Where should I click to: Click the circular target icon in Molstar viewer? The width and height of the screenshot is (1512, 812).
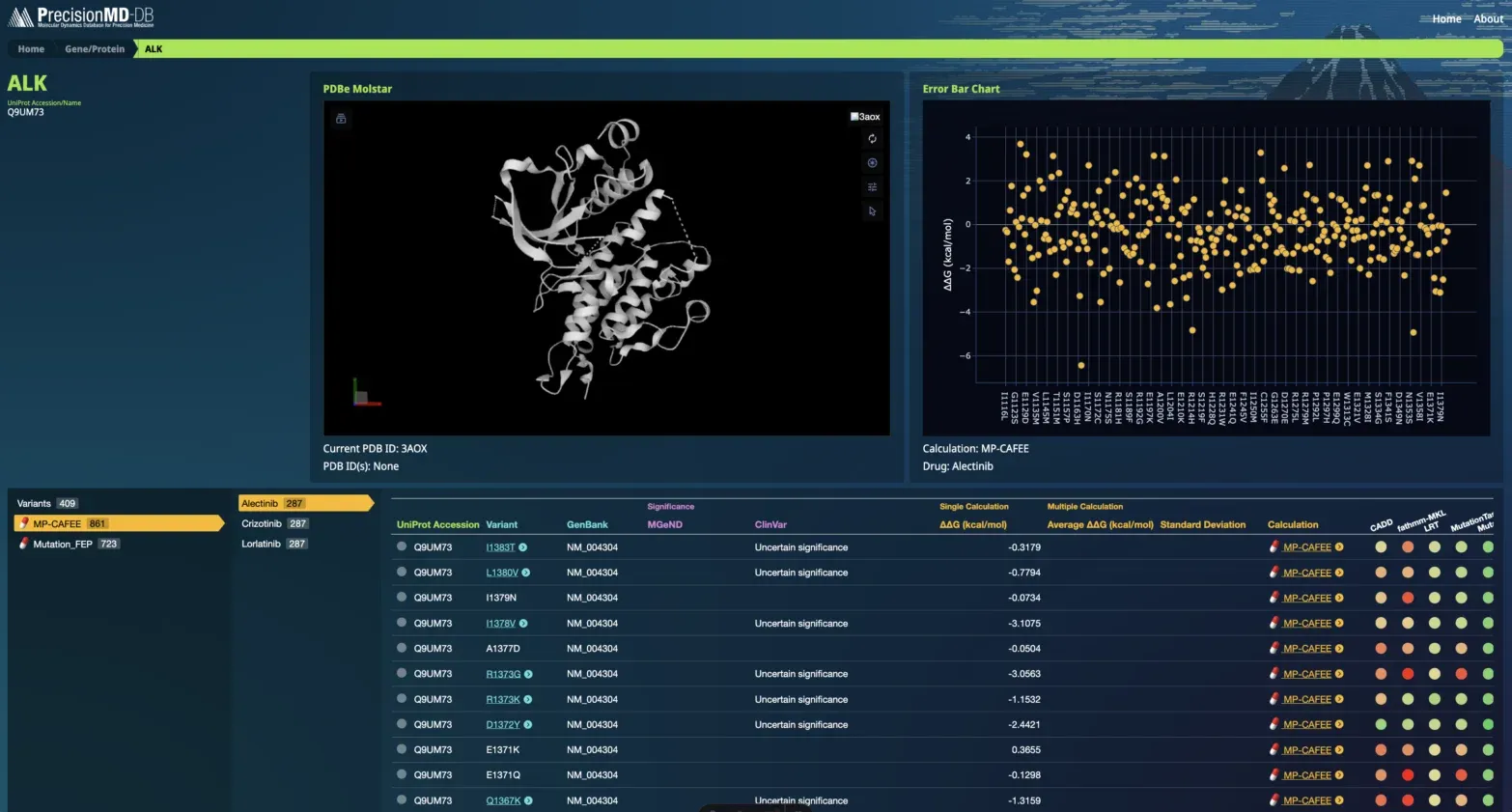click(872, 163)
